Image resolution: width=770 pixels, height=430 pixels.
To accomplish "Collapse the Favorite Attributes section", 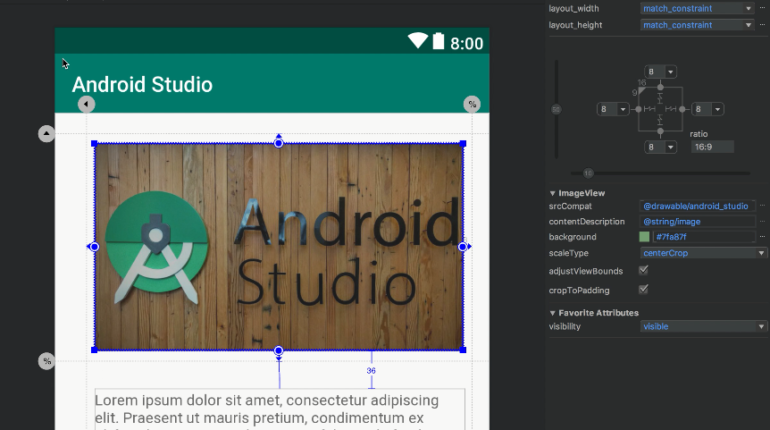I will coord(552,313).
